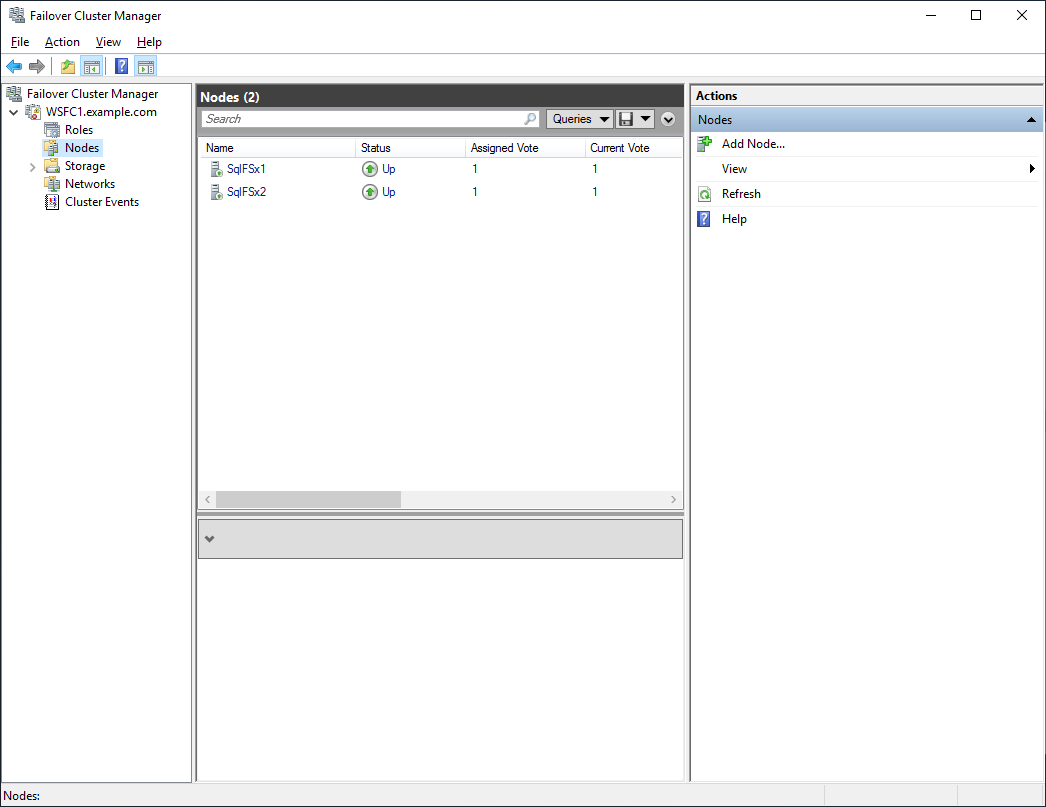1046x807 pixels.
Task: Click the scroll right arrow in node list
Action: tap(673, 500)
